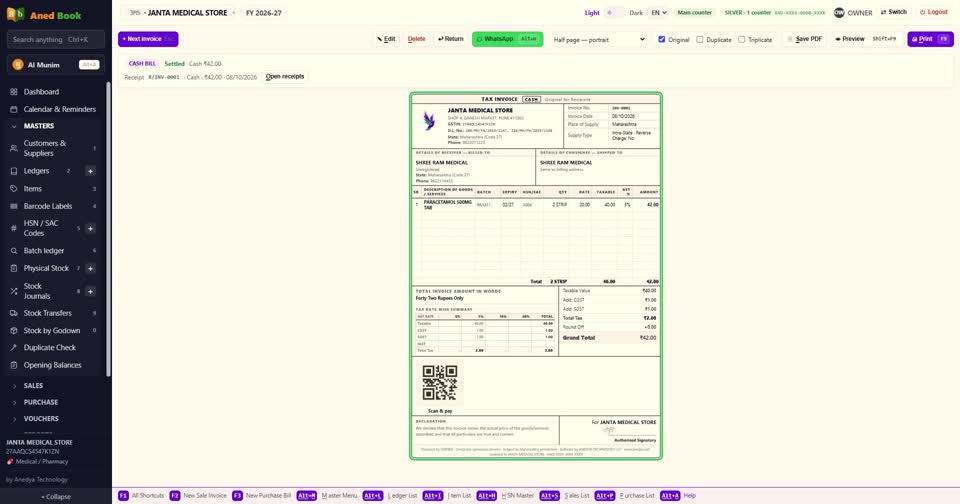Open the Ledgers list
960x504 pixels.
pyautogui.click(x=36, y=171)
